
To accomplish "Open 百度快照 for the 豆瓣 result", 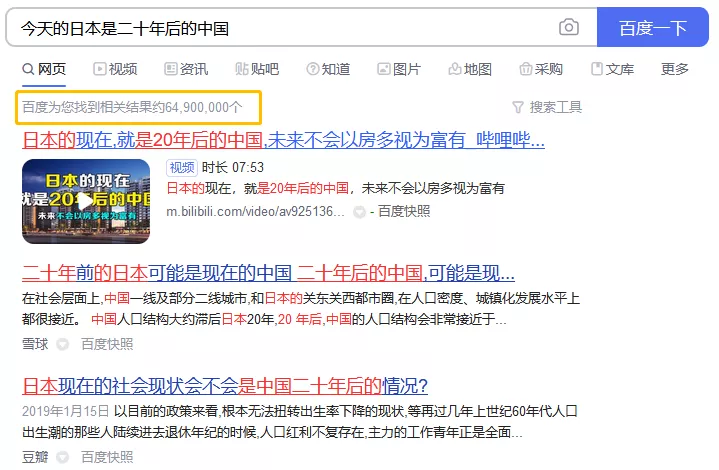I will point(107,457).
